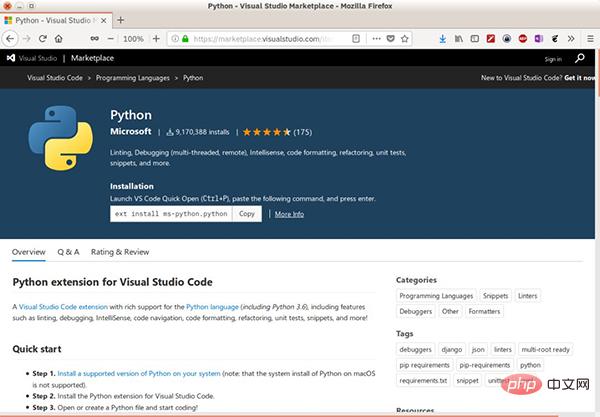The height and width of the screenshot is (417, 600).
Task: Open the Adblock Plus extension icon
Action: click(523, 39)
